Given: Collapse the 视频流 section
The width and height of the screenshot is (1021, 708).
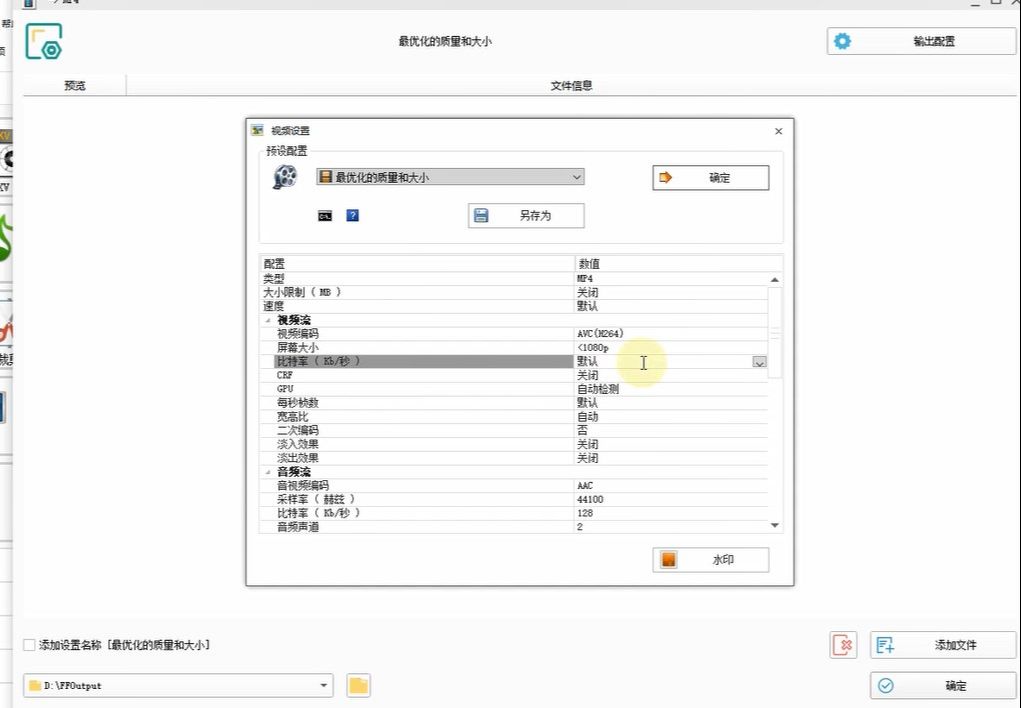Looking at the screenshot, I should [x=268, y=319].
